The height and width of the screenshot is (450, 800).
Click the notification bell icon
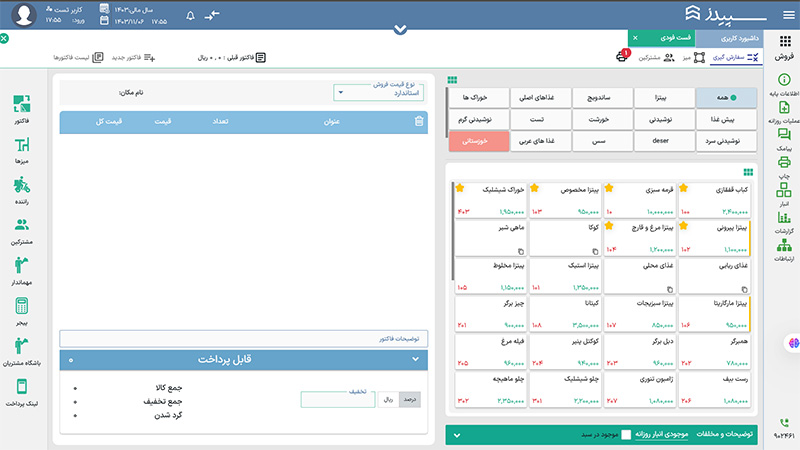coord(190,16)
